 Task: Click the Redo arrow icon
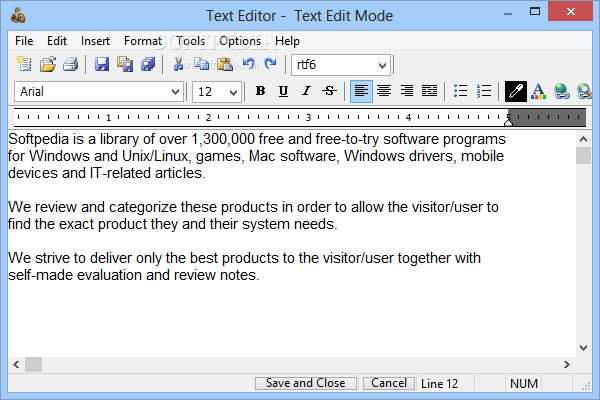[x=271, y=64]
